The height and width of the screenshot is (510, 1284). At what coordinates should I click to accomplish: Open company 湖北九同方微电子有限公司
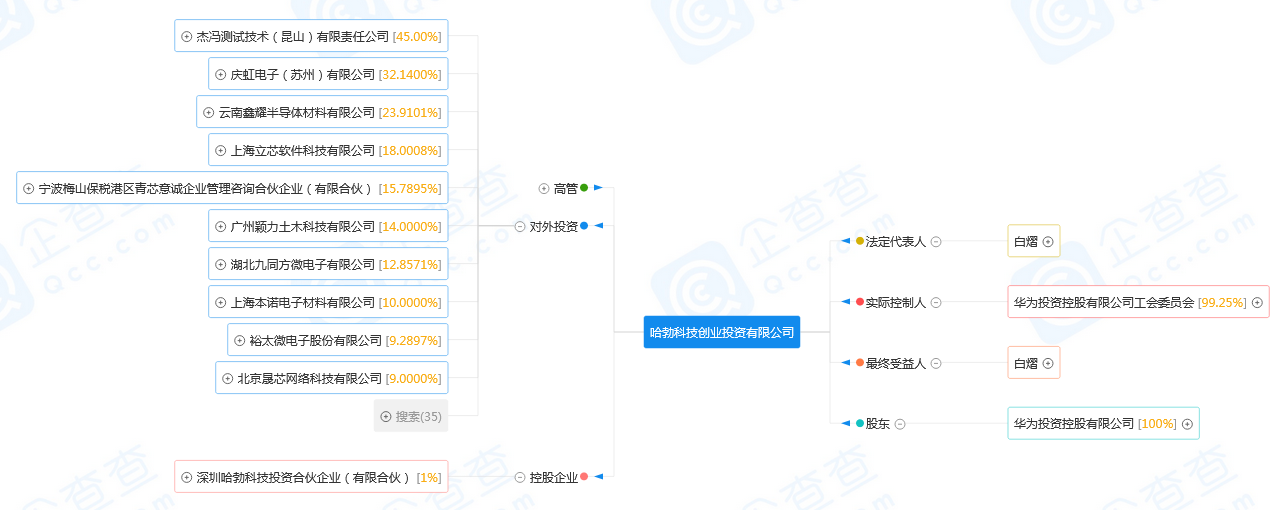pyautogui.click(x=302, y=264)
